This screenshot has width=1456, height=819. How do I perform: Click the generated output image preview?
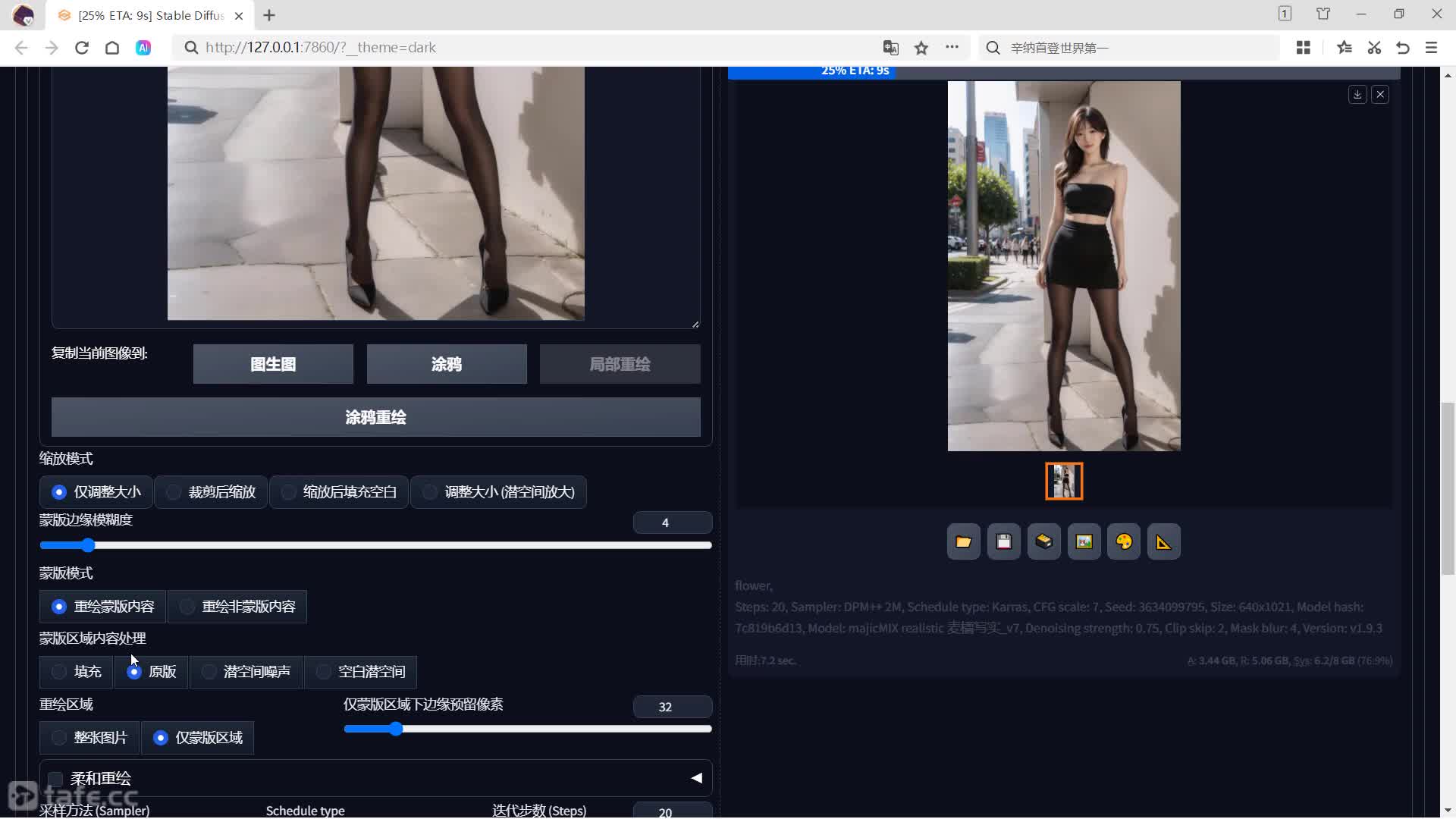[1064, 266]
